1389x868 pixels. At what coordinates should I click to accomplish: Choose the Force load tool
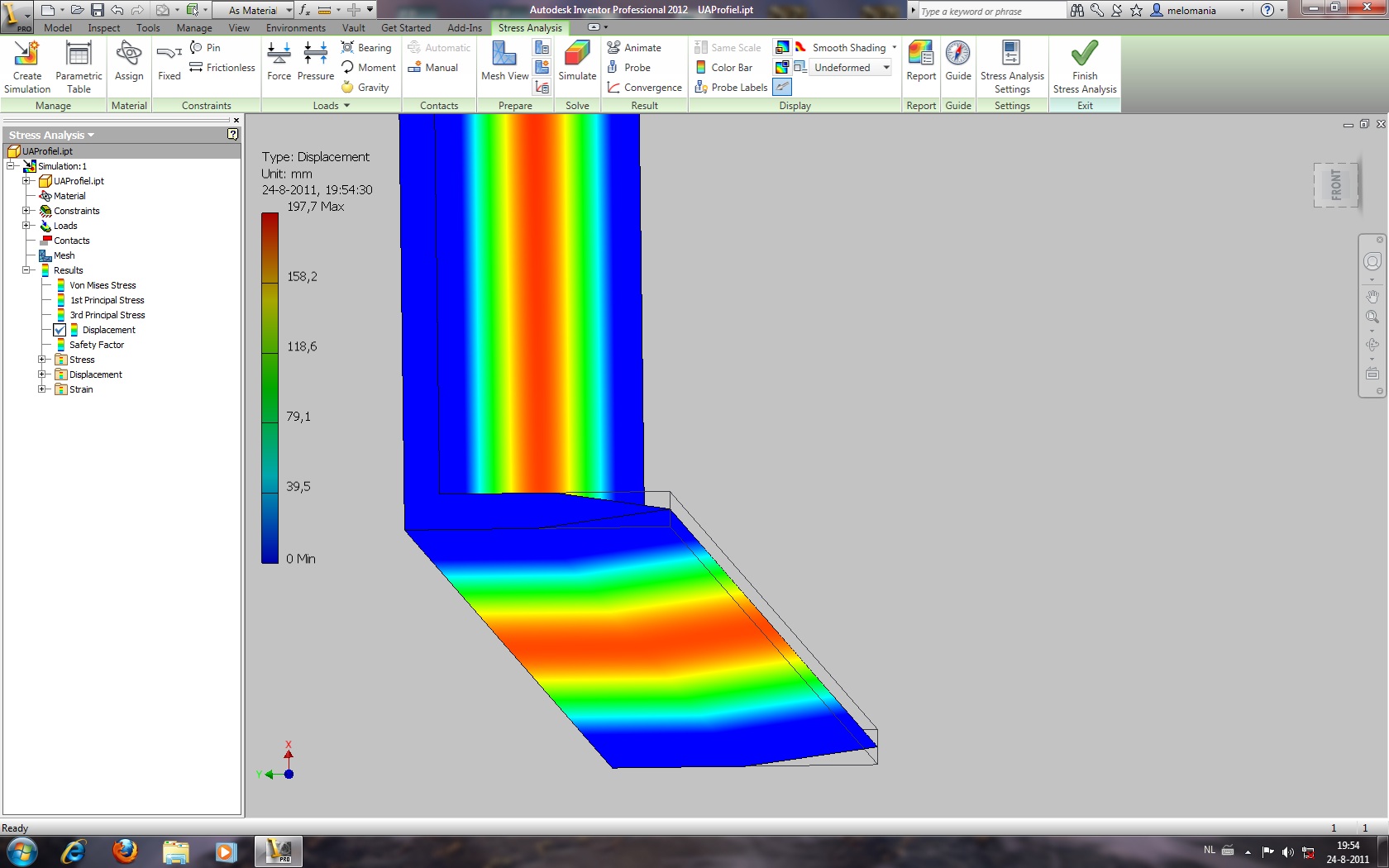point(279,62)
